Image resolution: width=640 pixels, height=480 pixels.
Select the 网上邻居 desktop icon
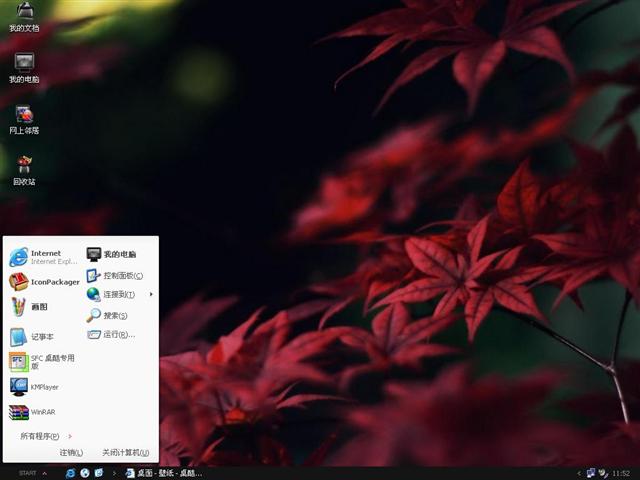point(24,118)
